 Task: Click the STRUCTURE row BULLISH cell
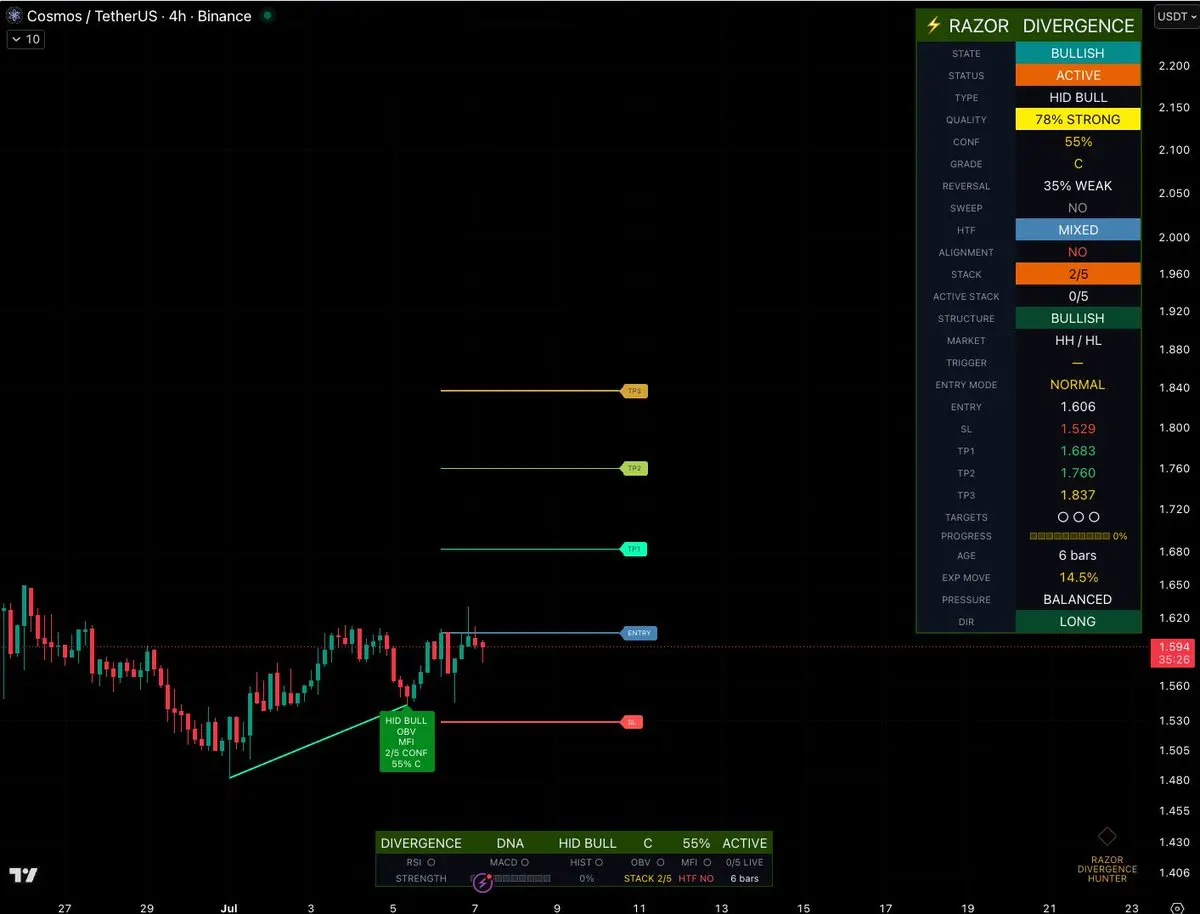(1078, 318)
